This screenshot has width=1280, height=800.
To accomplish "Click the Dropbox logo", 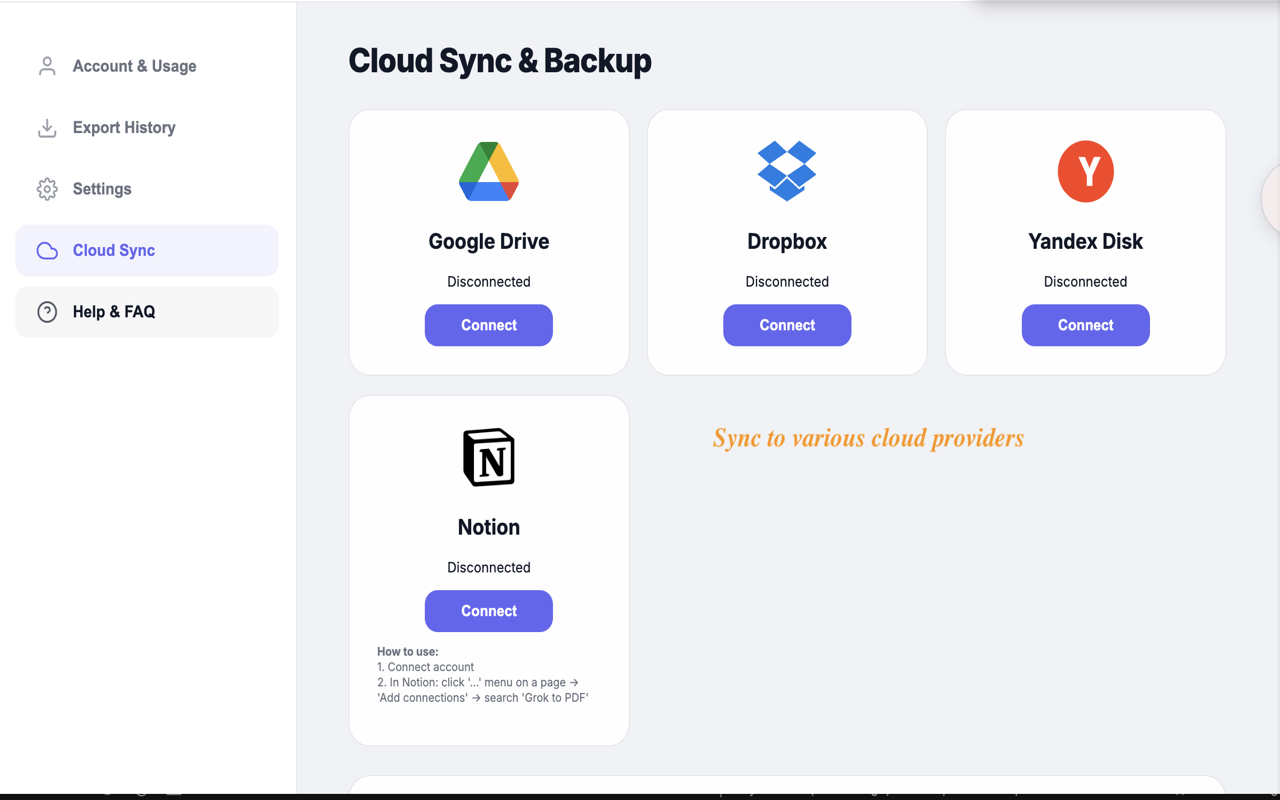I will 787,171.
